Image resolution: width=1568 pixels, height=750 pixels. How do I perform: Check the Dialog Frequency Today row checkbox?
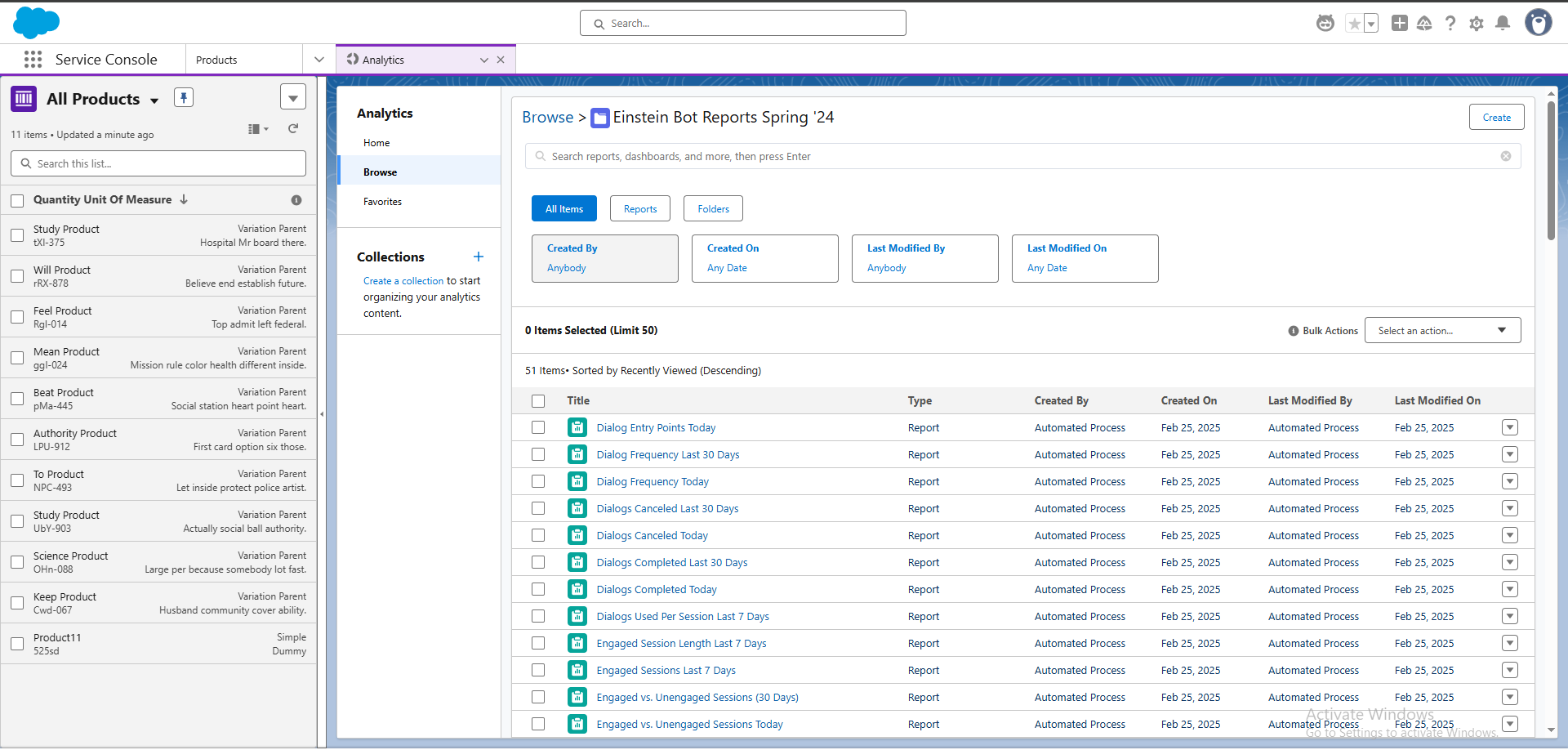[538, 481]
